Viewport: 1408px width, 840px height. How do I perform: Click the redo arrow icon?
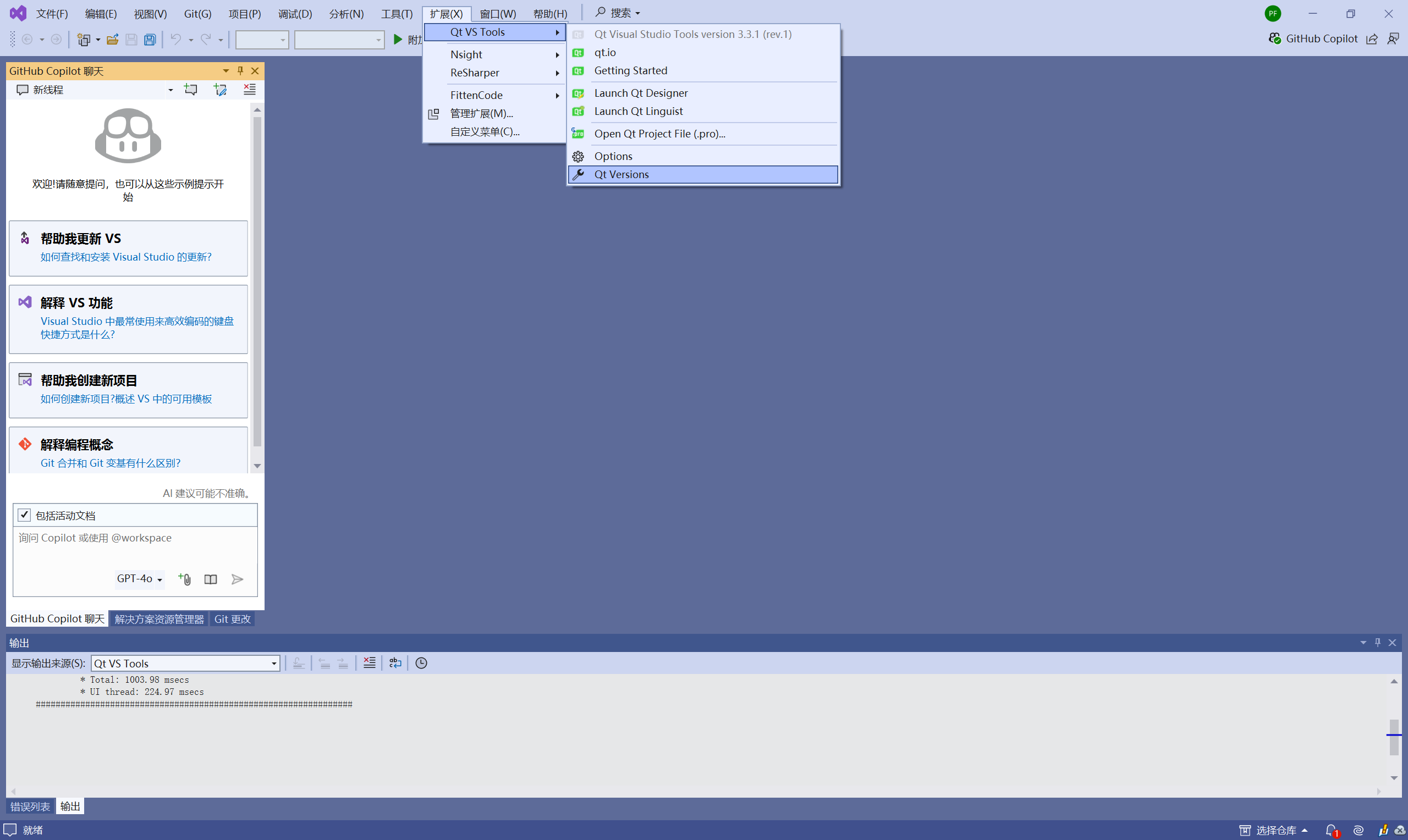pos(206,39)
